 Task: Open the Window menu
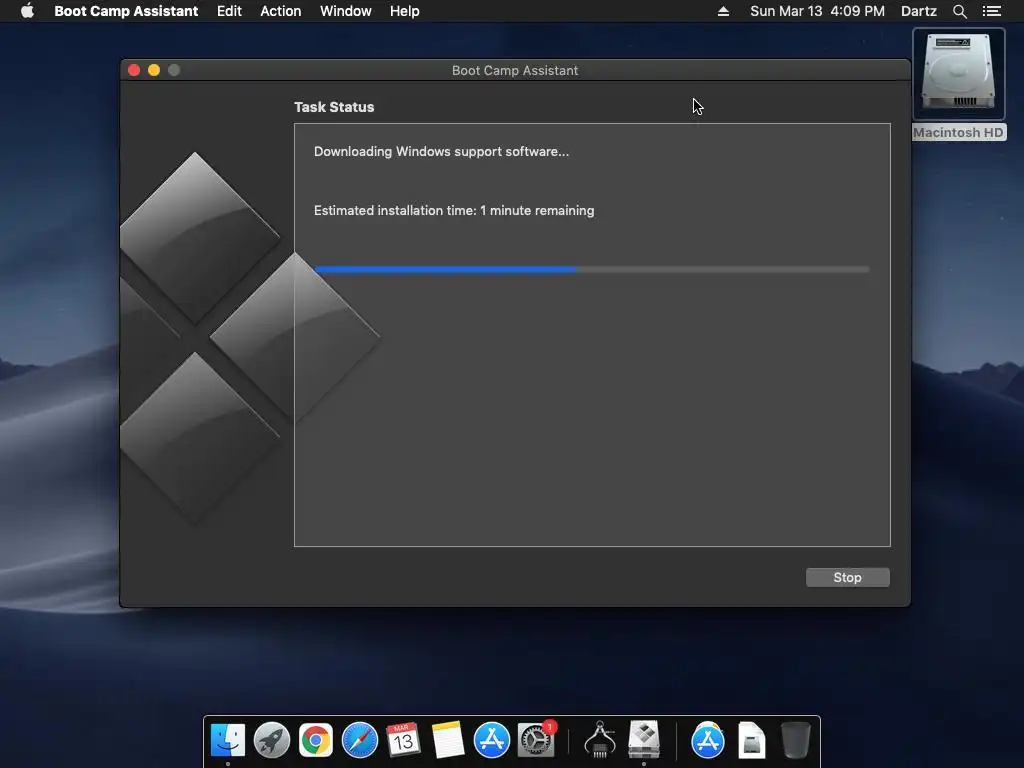tap(345, 11)
